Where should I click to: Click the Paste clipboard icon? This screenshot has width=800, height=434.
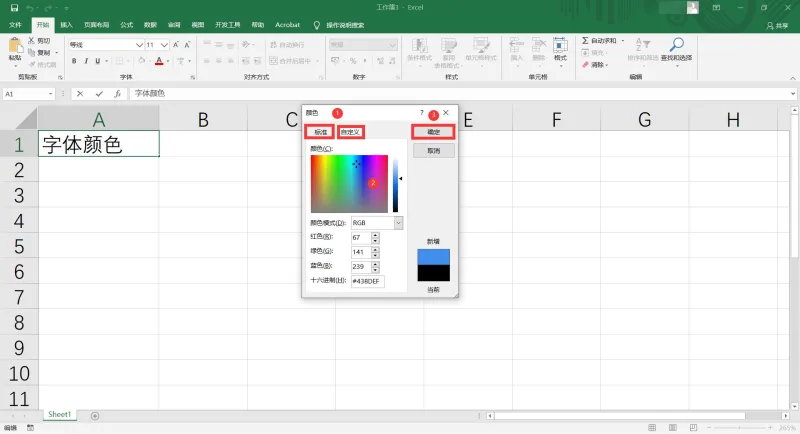click(15, 47)
